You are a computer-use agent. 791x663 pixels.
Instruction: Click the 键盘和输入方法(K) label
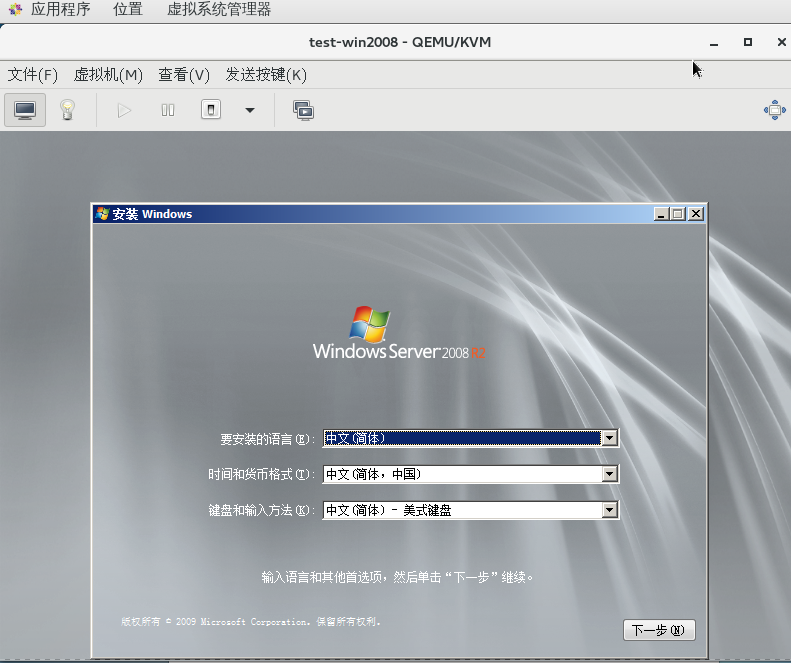click(261, 511)
